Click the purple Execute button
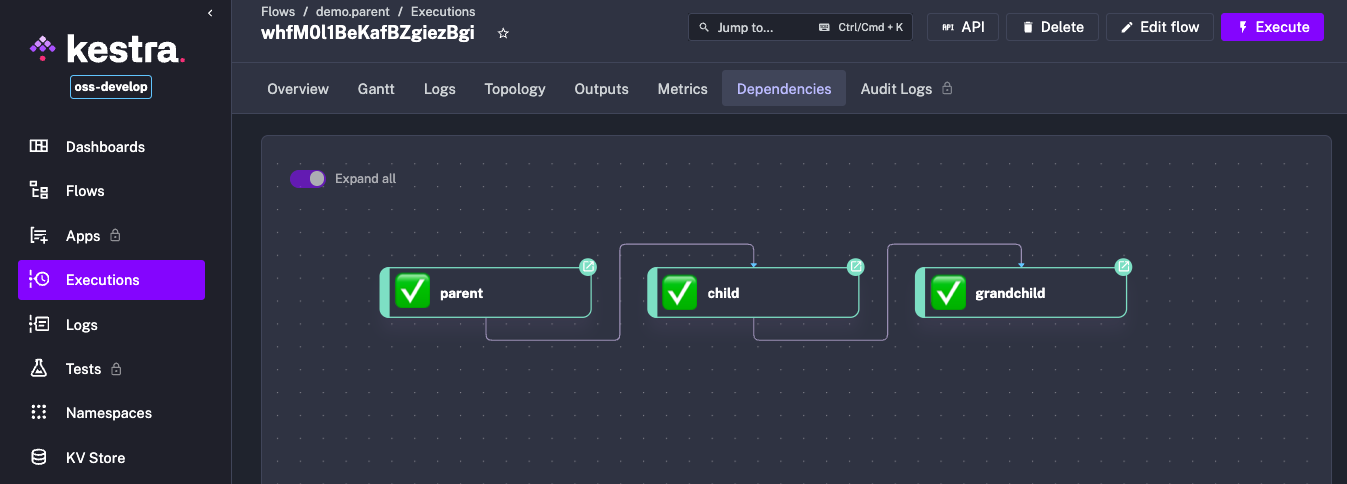The width and height of the screenshot is (1347, 484). pos(1272,27)
